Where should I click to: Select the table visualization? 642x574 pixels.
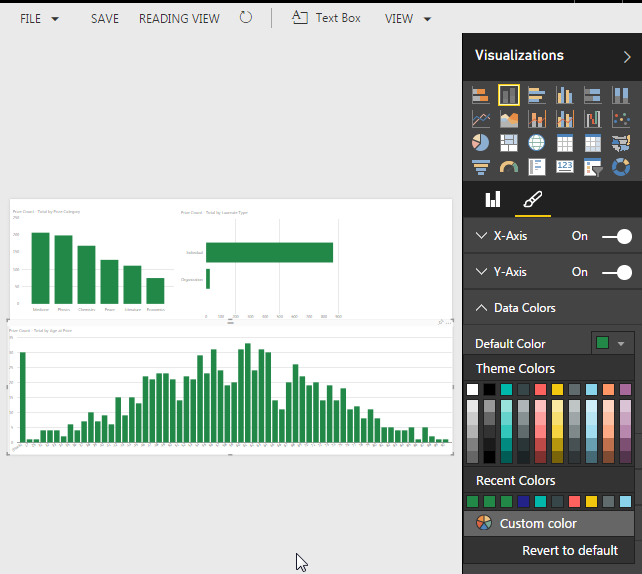pos(565,143)
